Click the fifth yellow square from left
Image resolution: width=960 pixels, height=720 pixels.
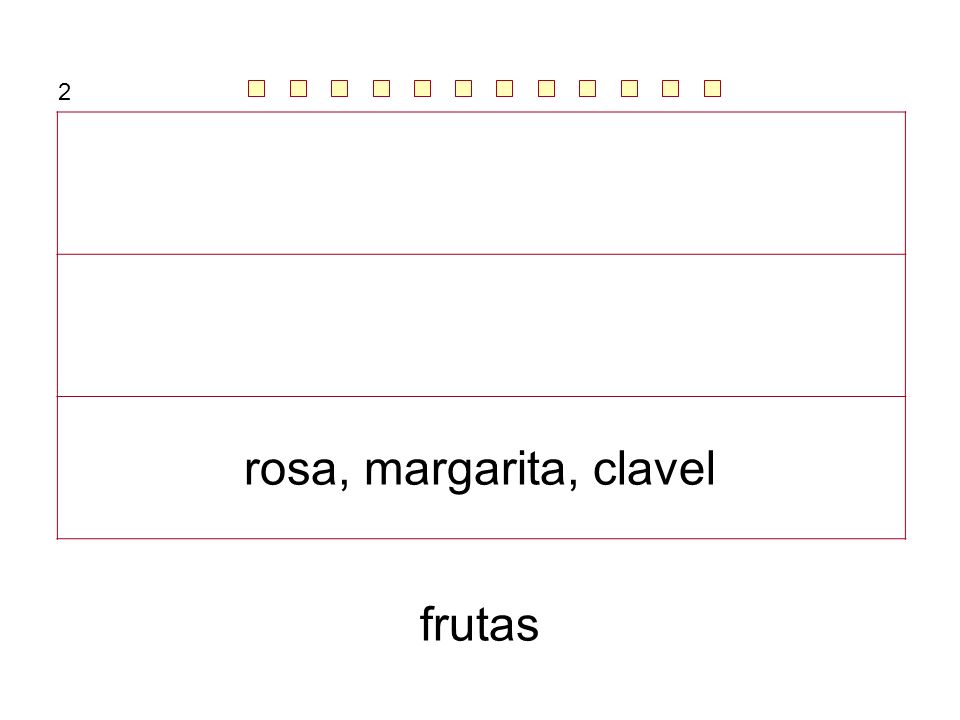(x=422, y=89)
